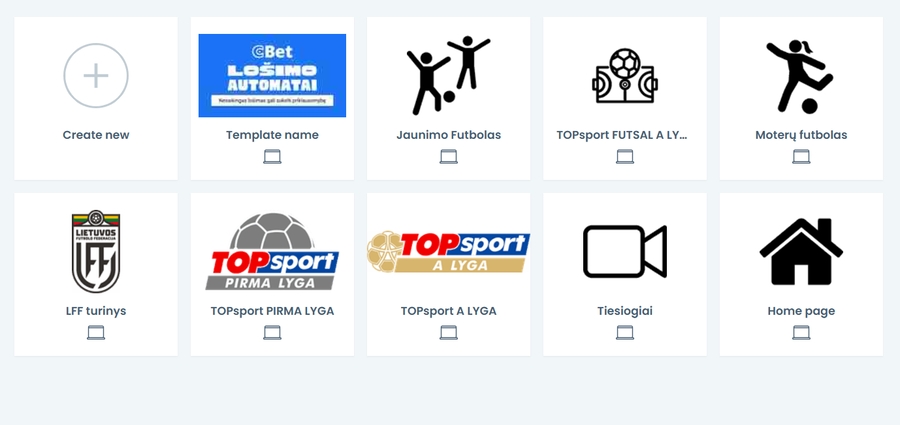Click the laptop icon under LFF turinys

96,333
